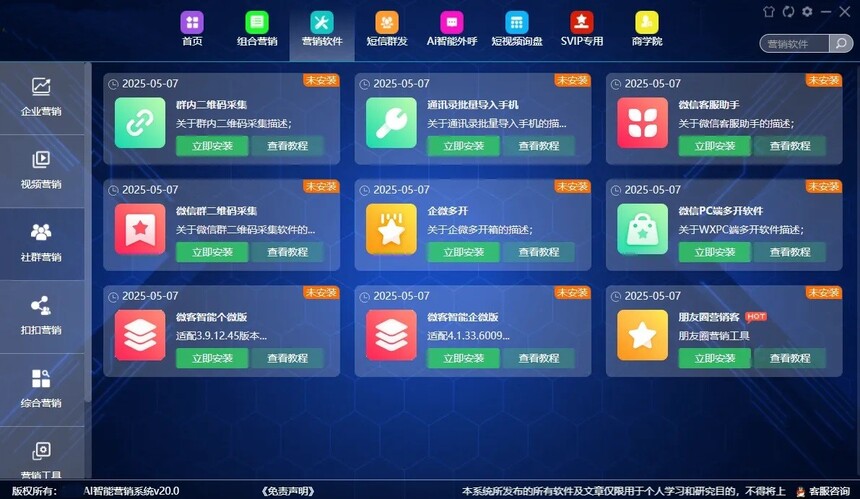This screenshot has height=499, width=860.
Task: Open the 商学院 yellow icon
Action: coord(647,23)
